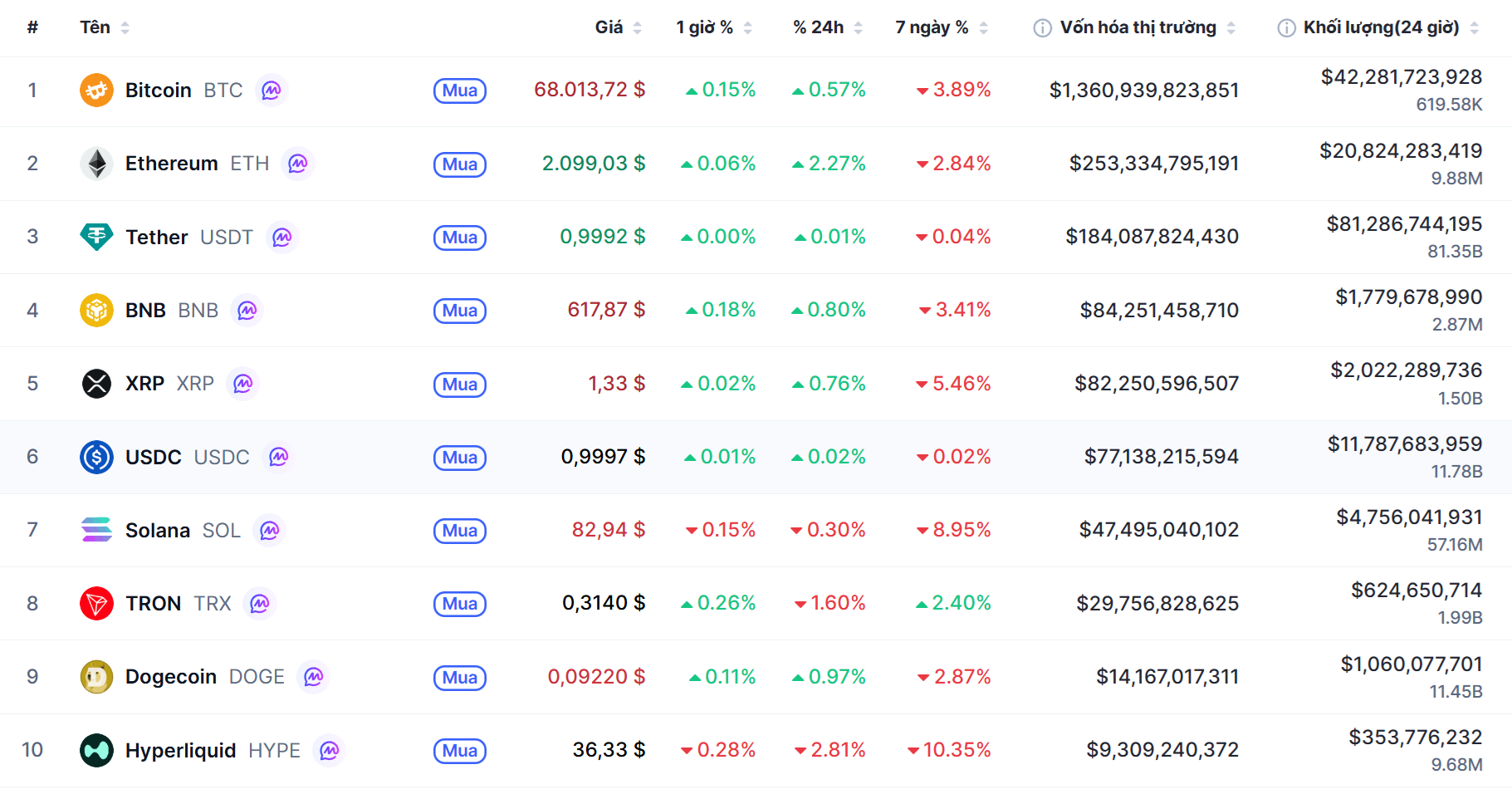
Task: Click the Bitcoin coin logo icon
Action: [96, 90]
